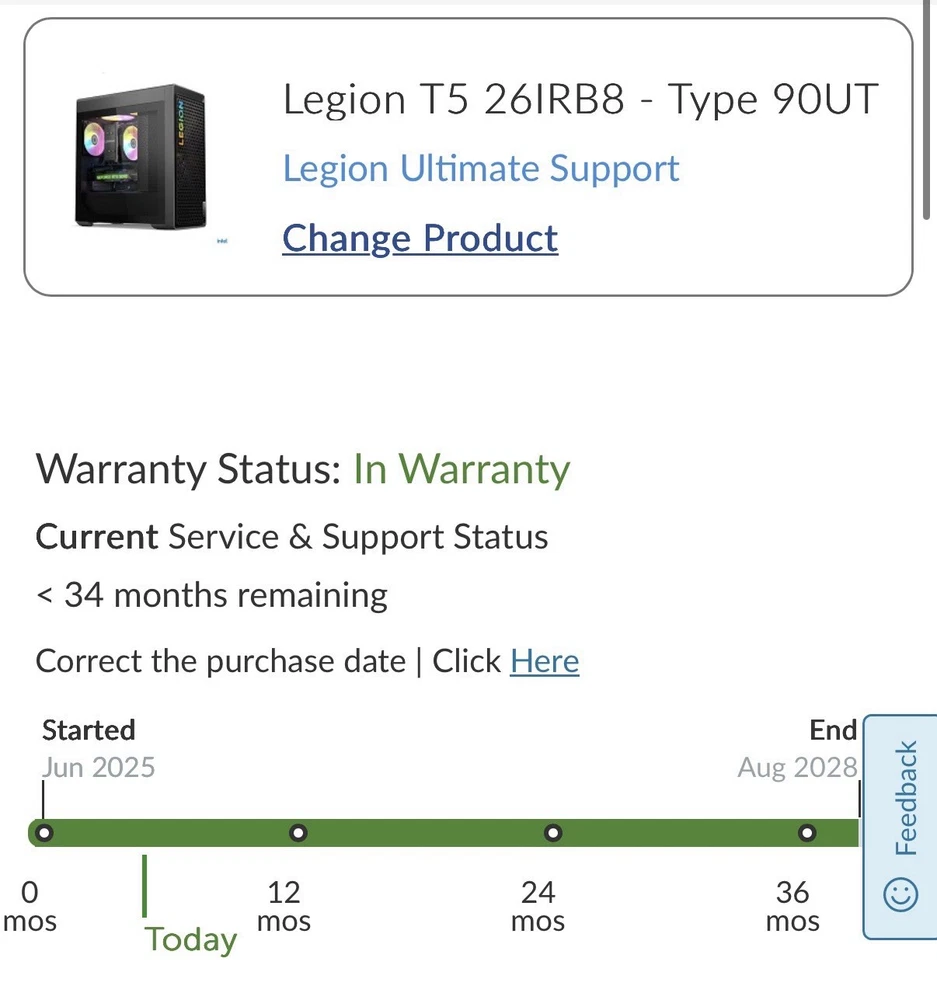Click the Legion T5 26IRB8 product title

click(x=580, y=100)
